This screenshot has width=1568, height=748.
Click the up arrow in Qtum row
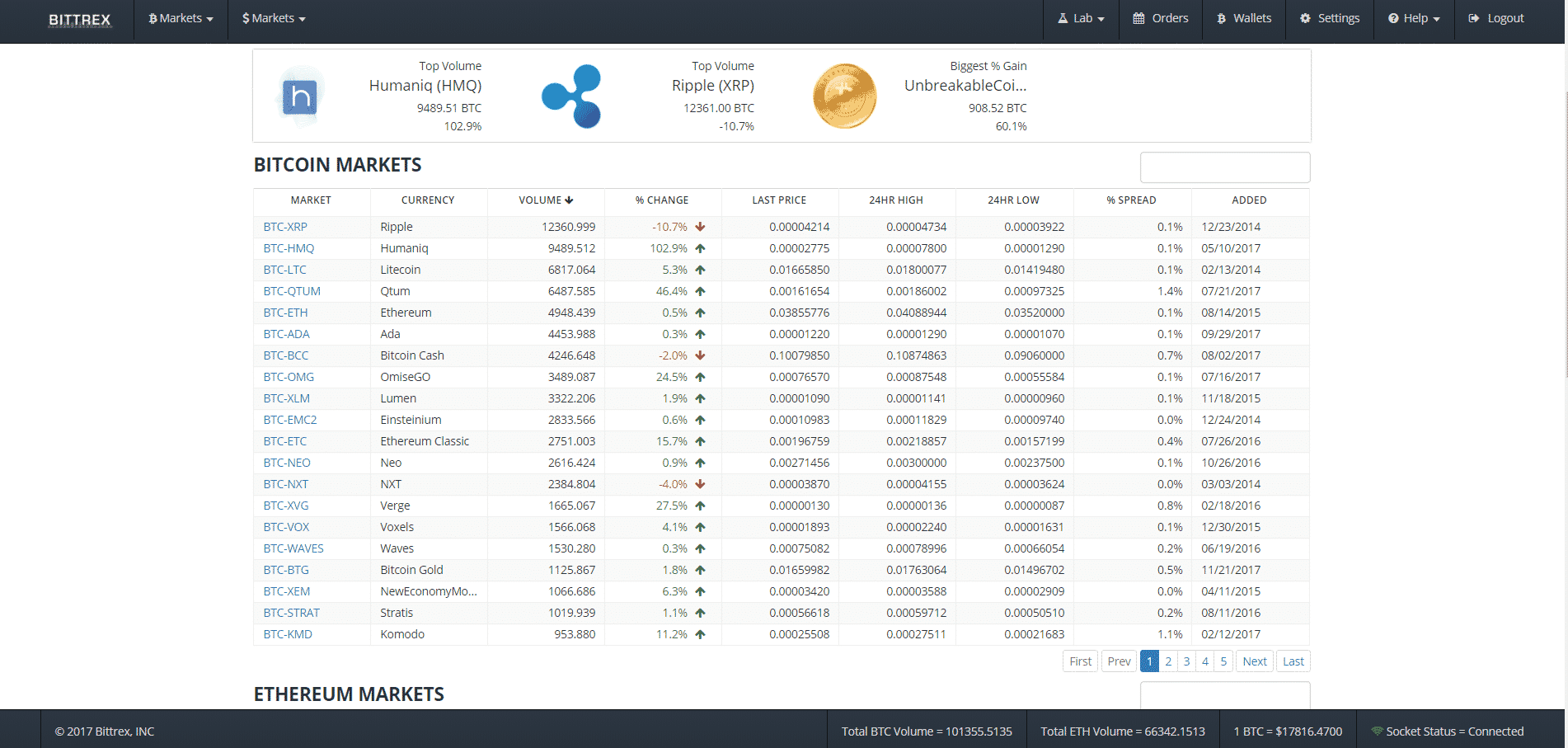click(x=700, y=291)
